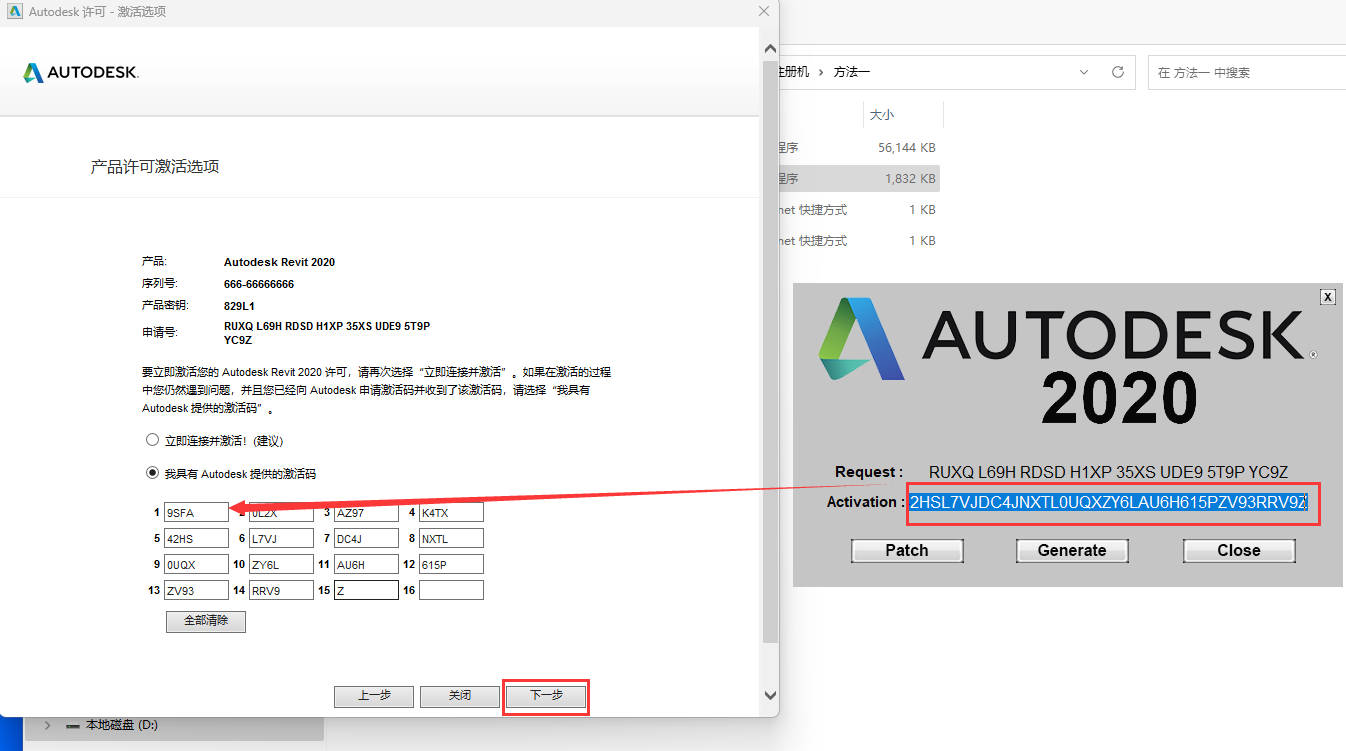The image size is (1346, 751).
Task: Click activation code field 2 containing 0L2X
Action: pos(281,512)
